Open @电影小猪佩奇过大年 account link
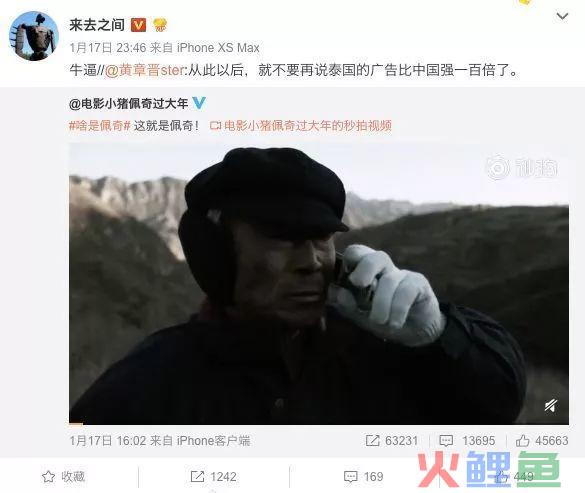 (x=128, y=103)
